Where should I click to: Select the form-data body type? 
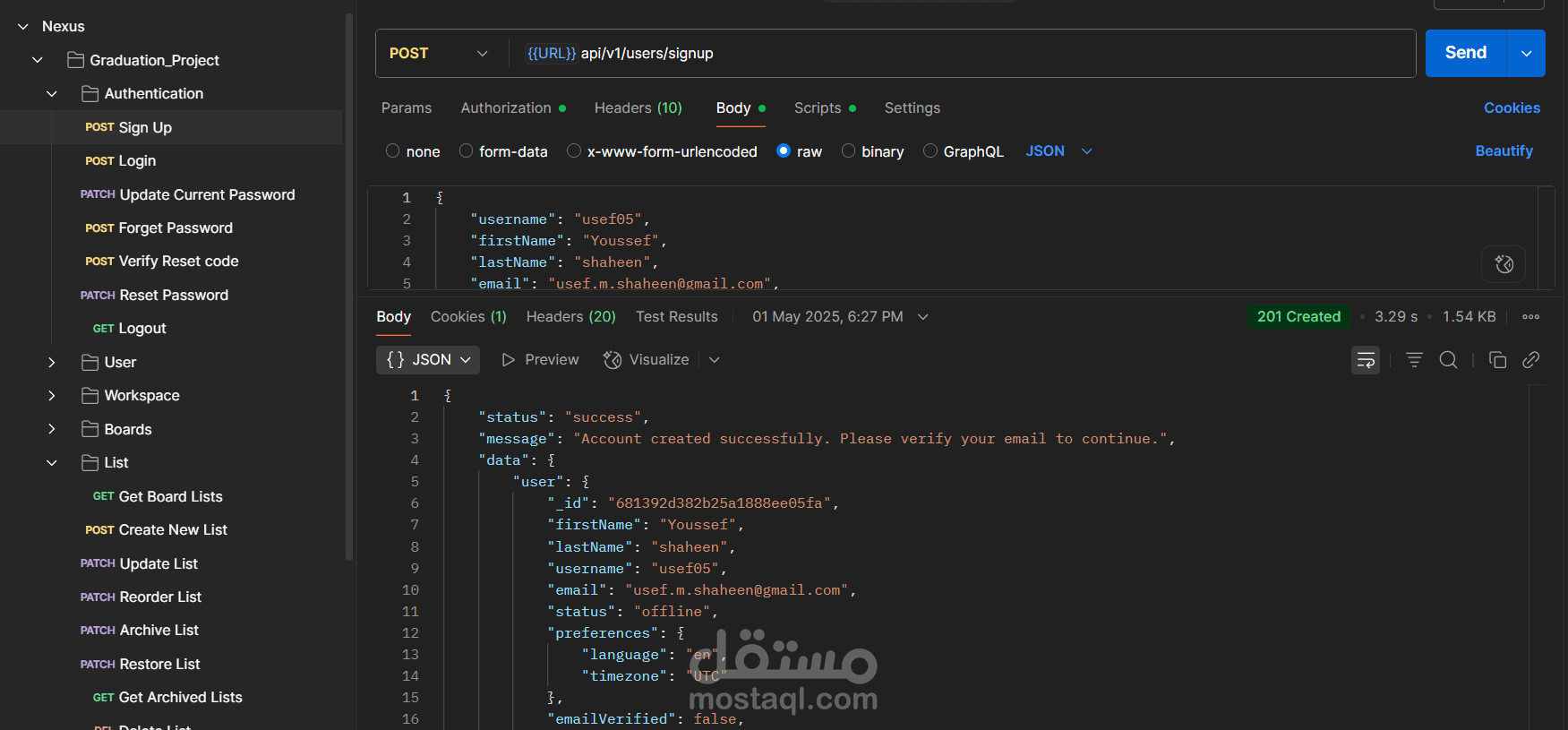tap(467, 151)
